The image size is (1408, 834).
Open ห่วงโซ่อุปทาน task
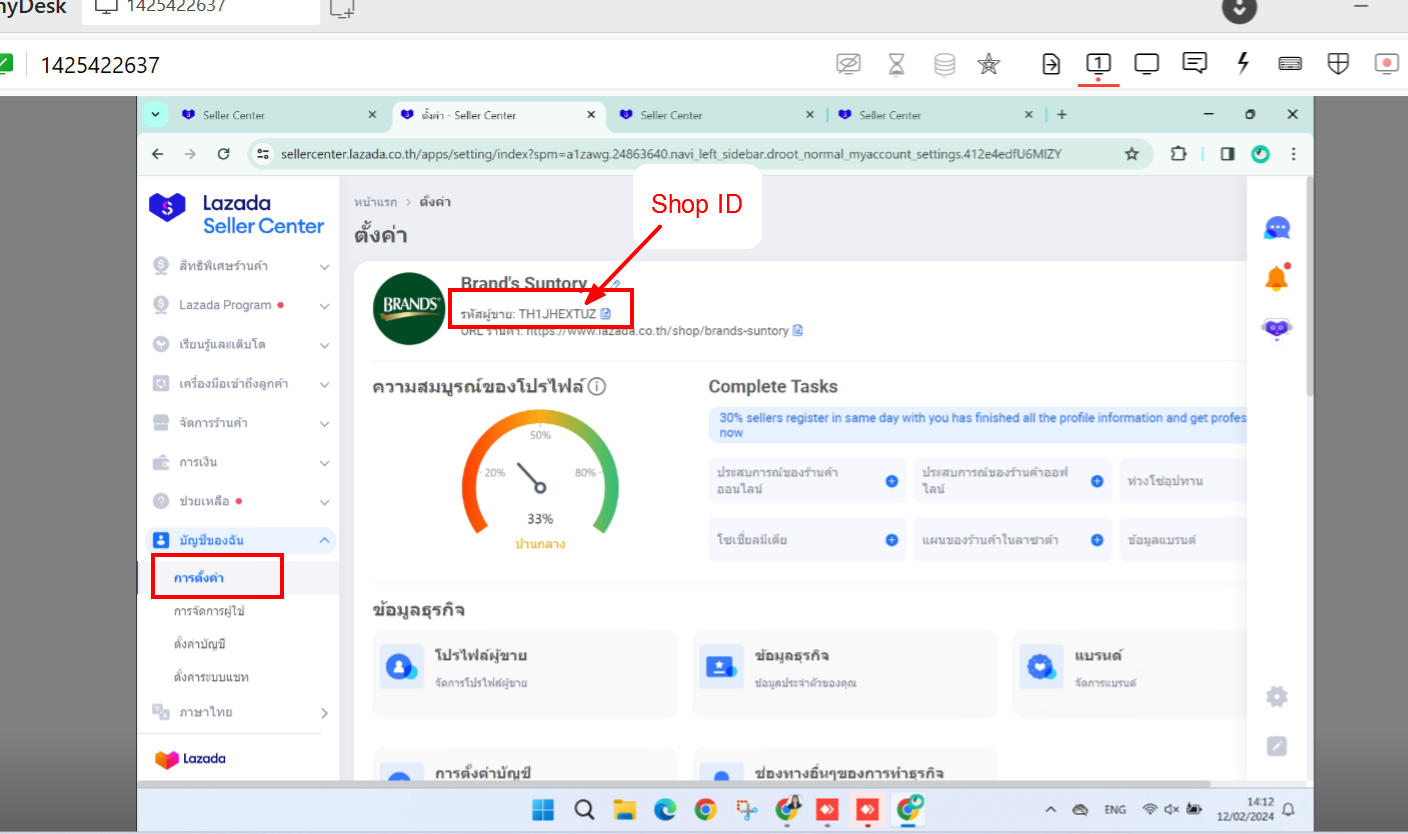[x=1182, y=481]
